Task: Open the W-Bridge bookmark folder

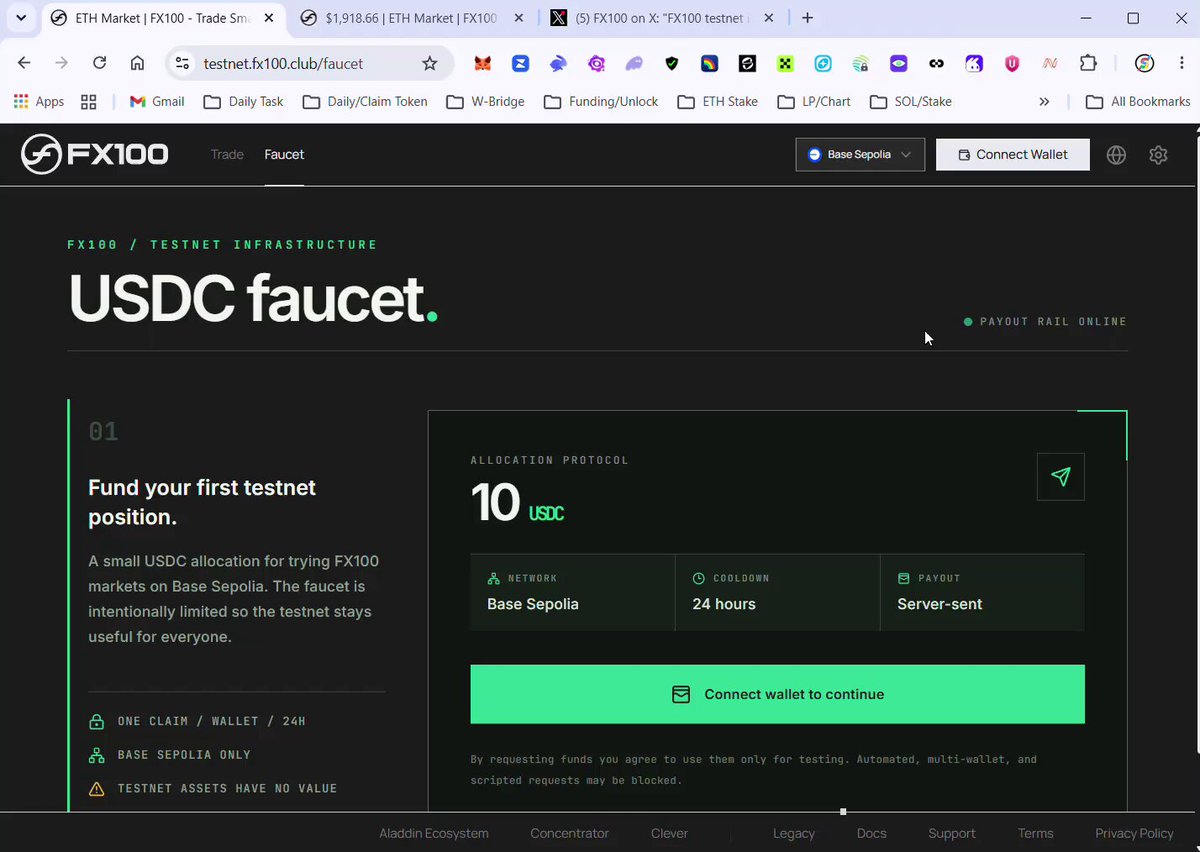Action: [x=485, y=101]
